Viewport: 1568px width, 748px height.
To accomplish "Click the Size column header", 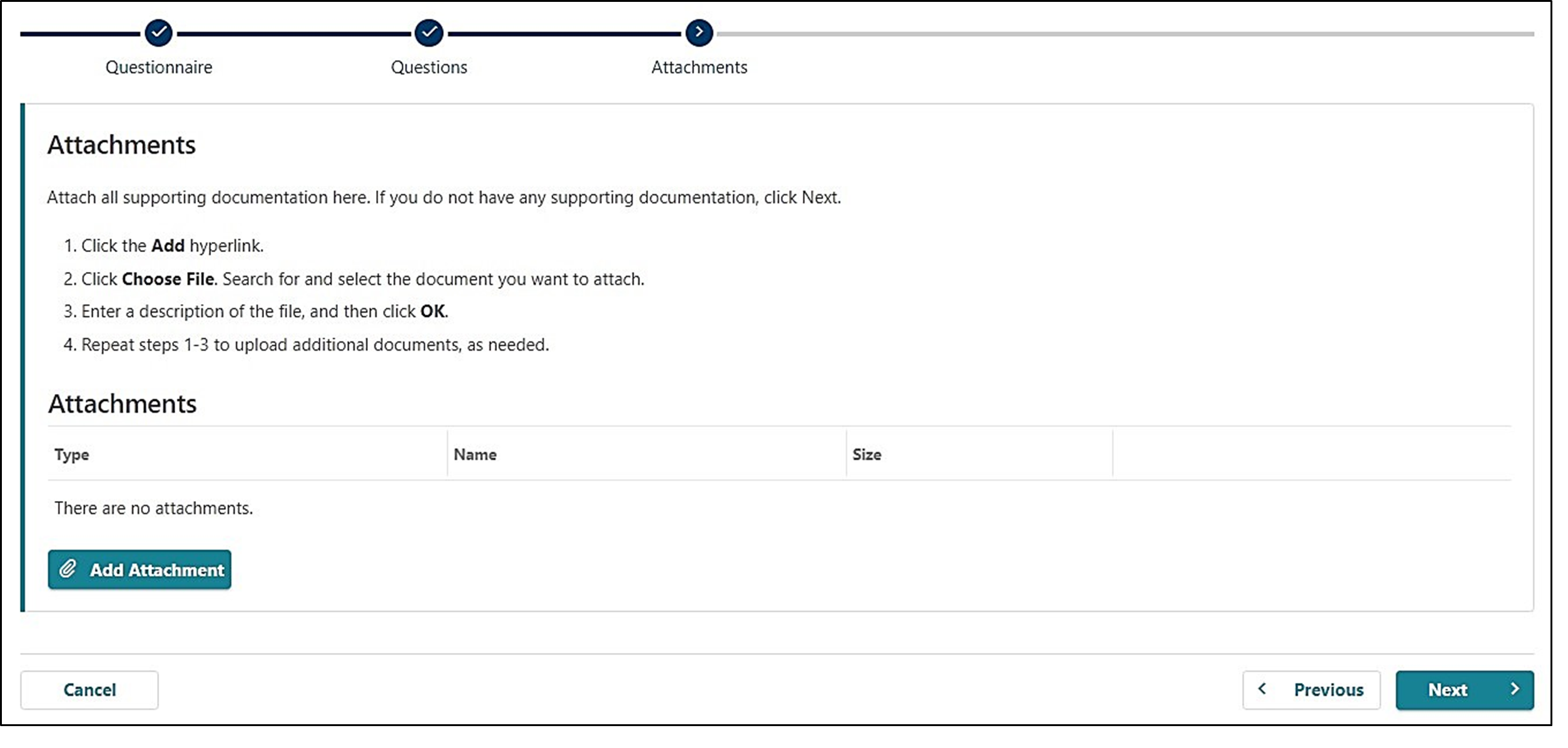I will click(867, 455).
